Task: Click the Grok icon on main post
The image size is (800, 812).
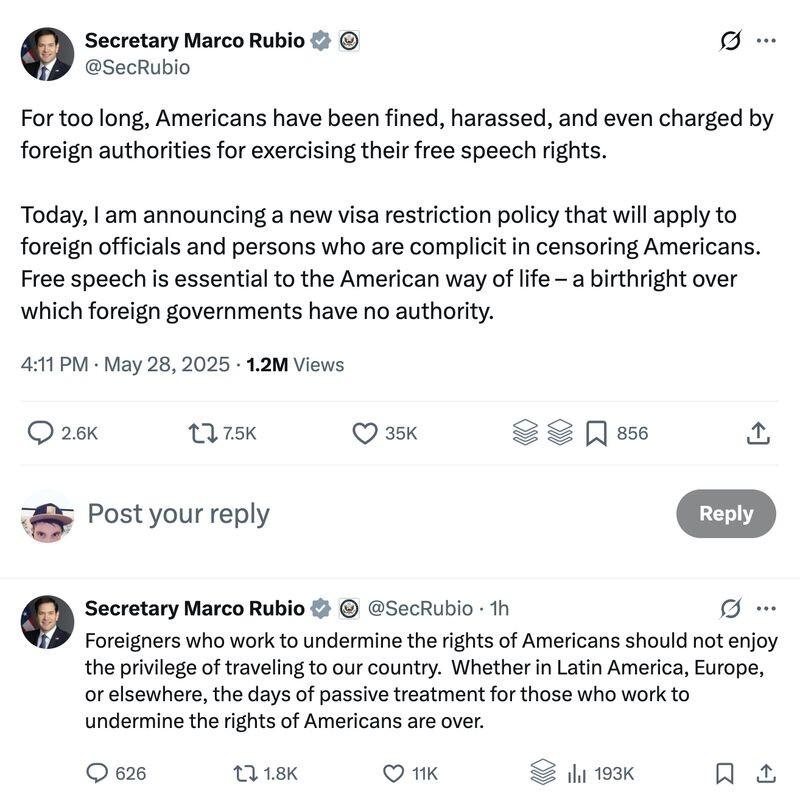Action: click(x=731, y=41)
